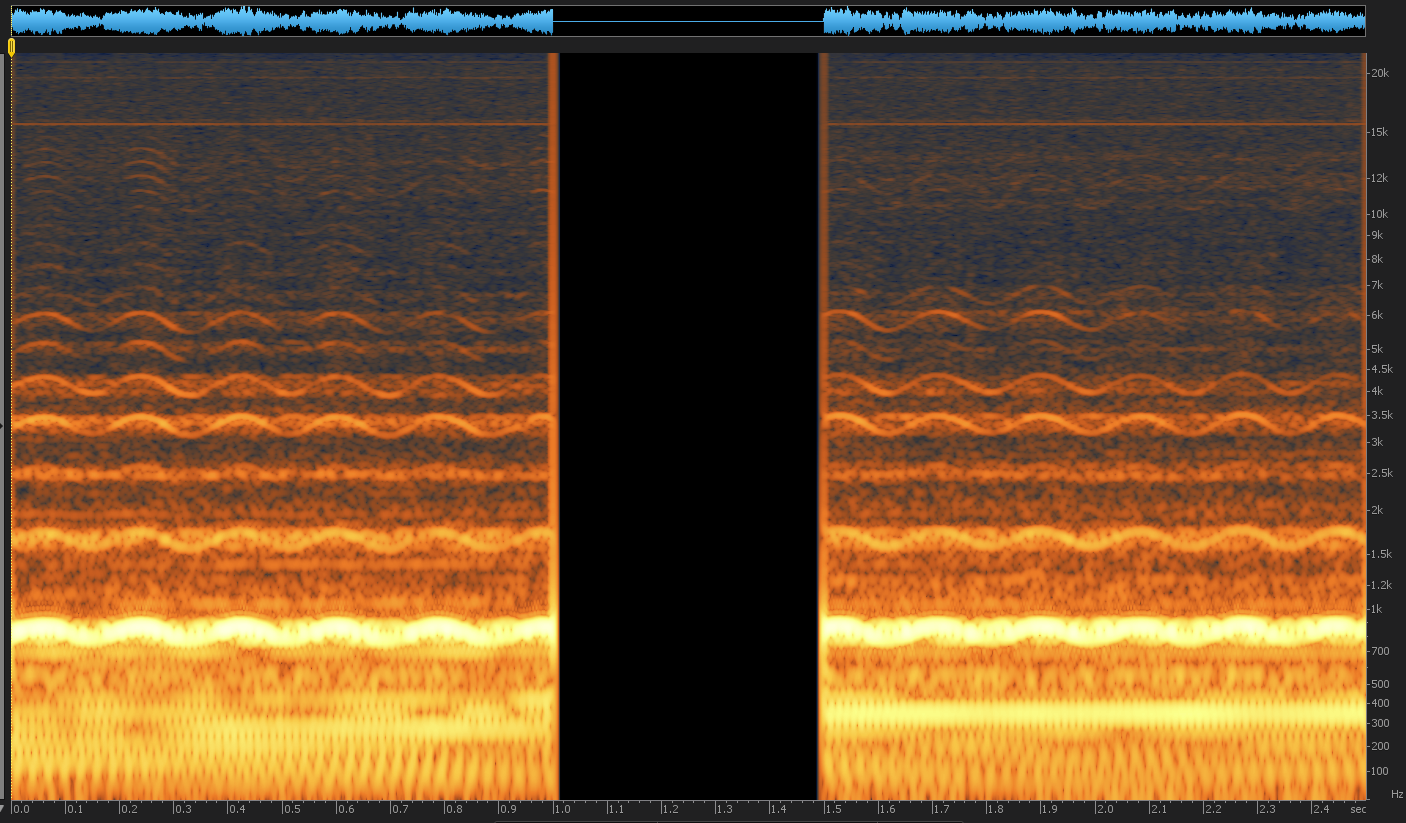Click the sec unit label on the time ruler
Viewport: 1406px width, 823px height.
1358,809
